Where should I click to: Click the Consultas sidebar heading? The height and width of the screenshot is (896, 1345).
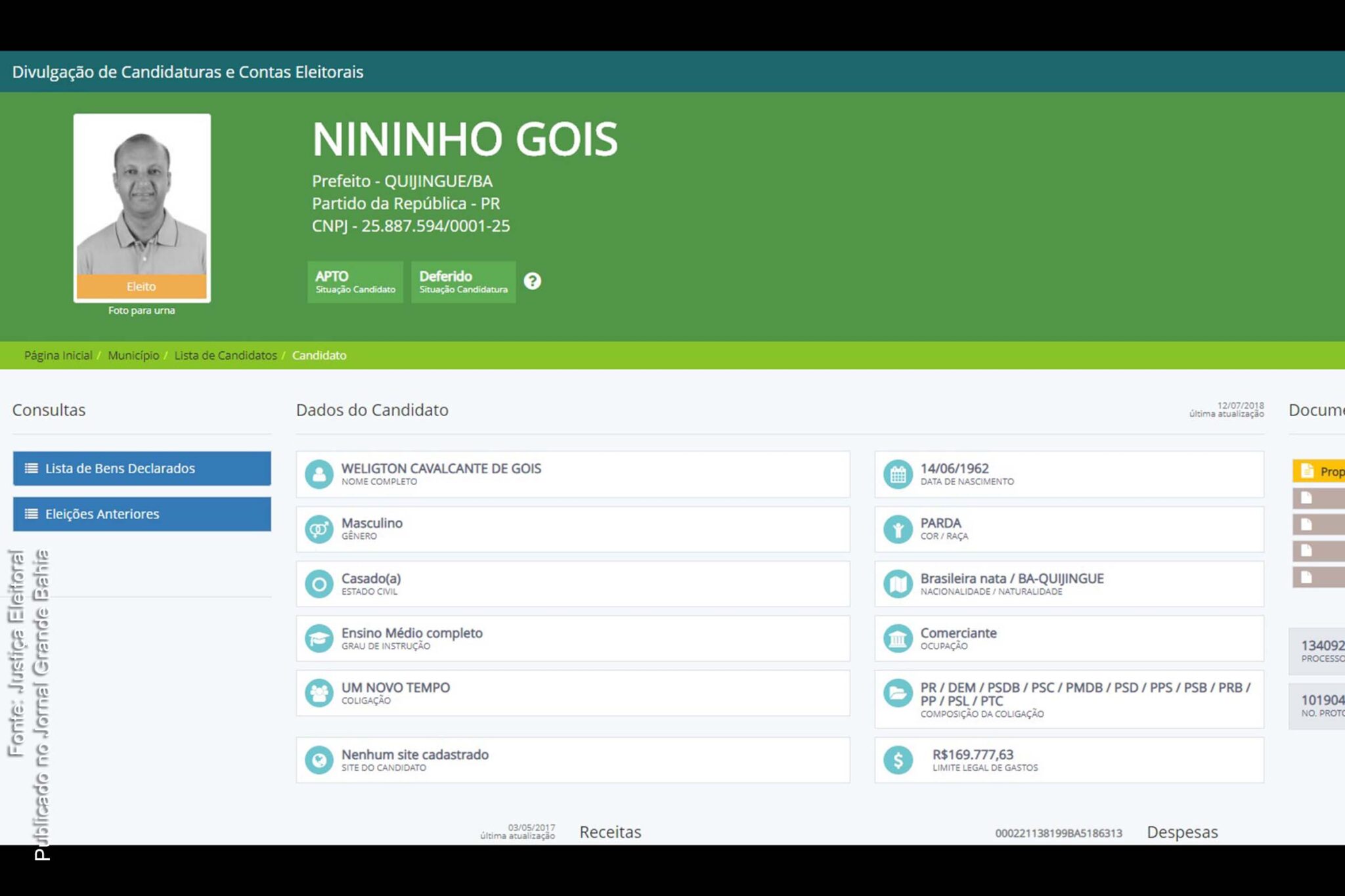[x=49, y=410]
